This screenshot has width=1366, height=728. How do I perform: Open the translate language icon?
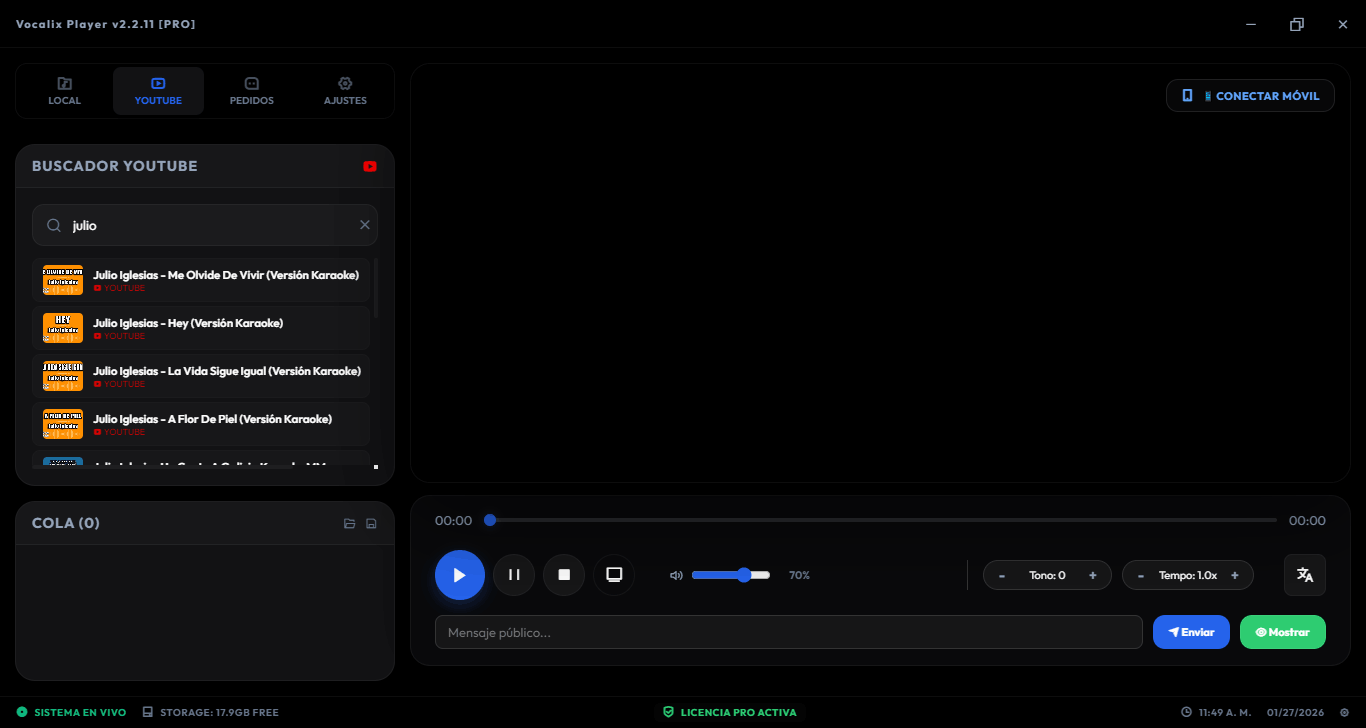point(1304,575)
